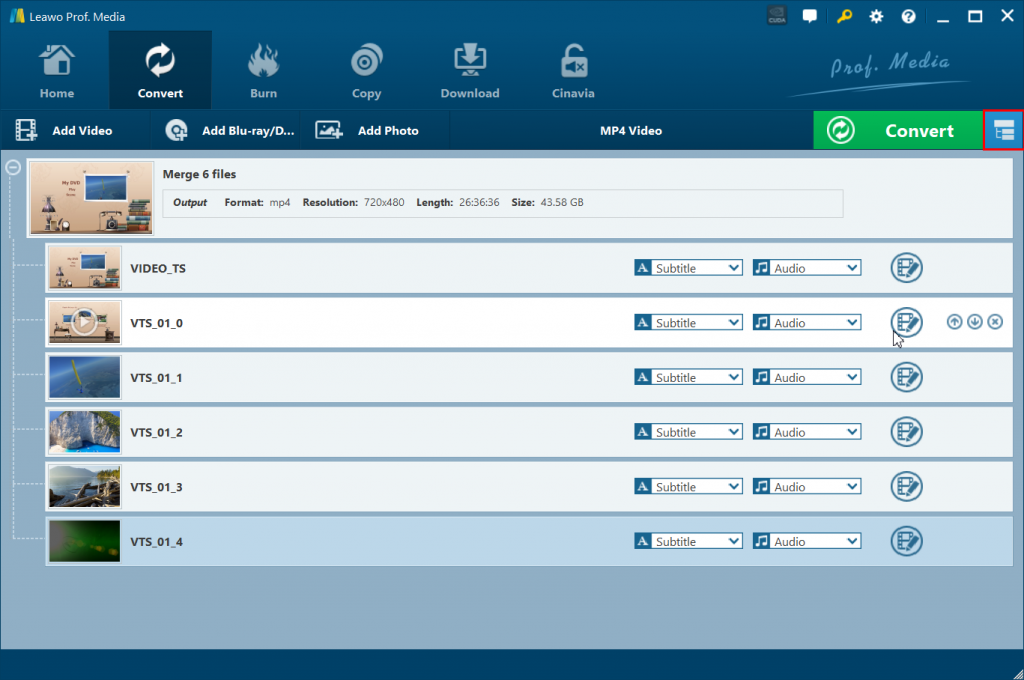Open the Home module
The width and height of the screenshot is (1024, 680).
(x=57, y=71)
